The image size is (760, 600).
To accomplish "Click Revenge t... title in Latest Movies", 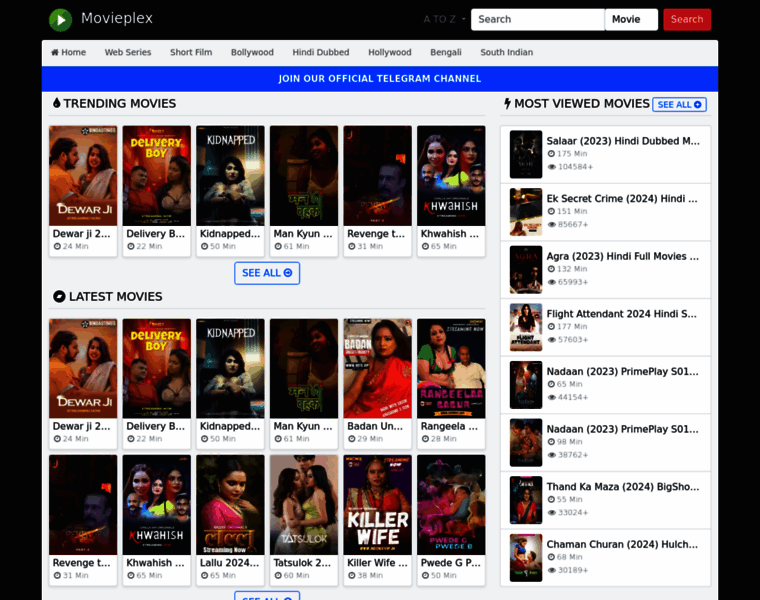I will point(81,563).
